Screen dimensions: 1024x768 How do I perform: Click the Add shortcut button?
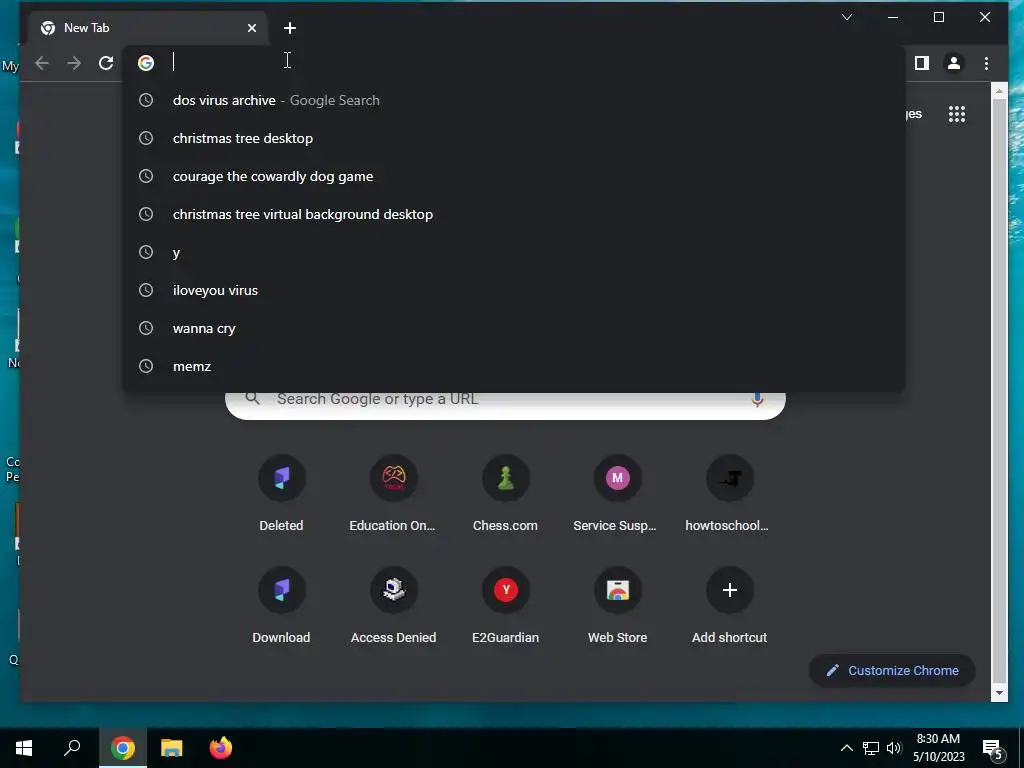729,605
